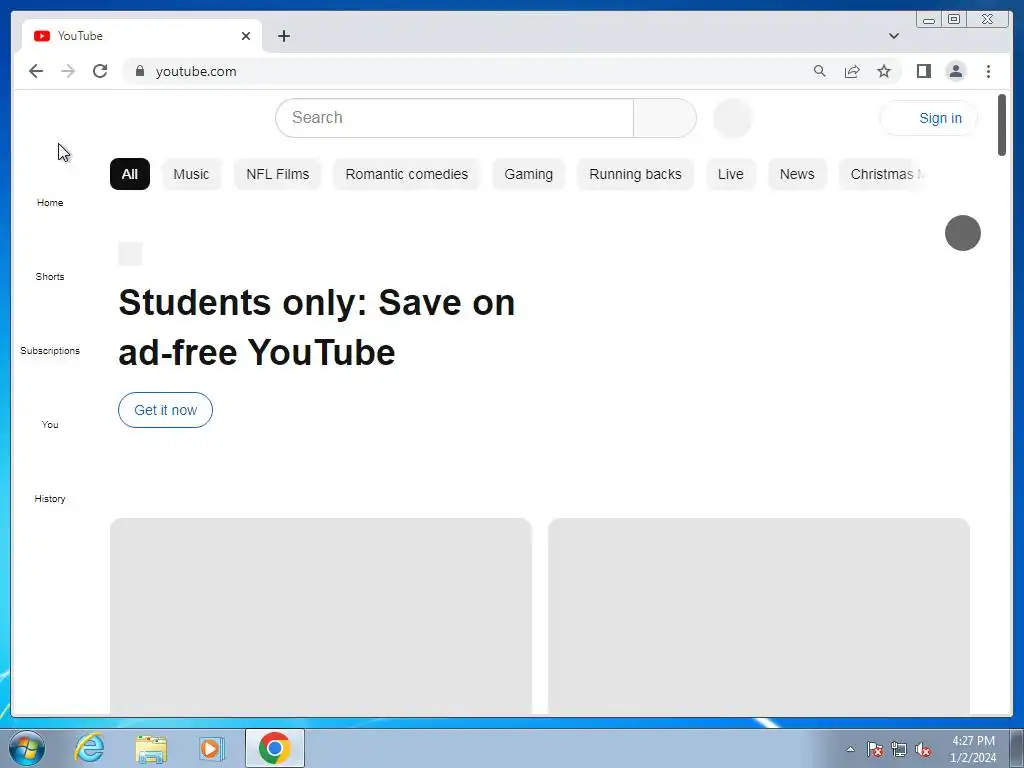Viewport: 1024px width, 768px height.
Task: Go back with the browser back arrow
Action: pos(36,71)
